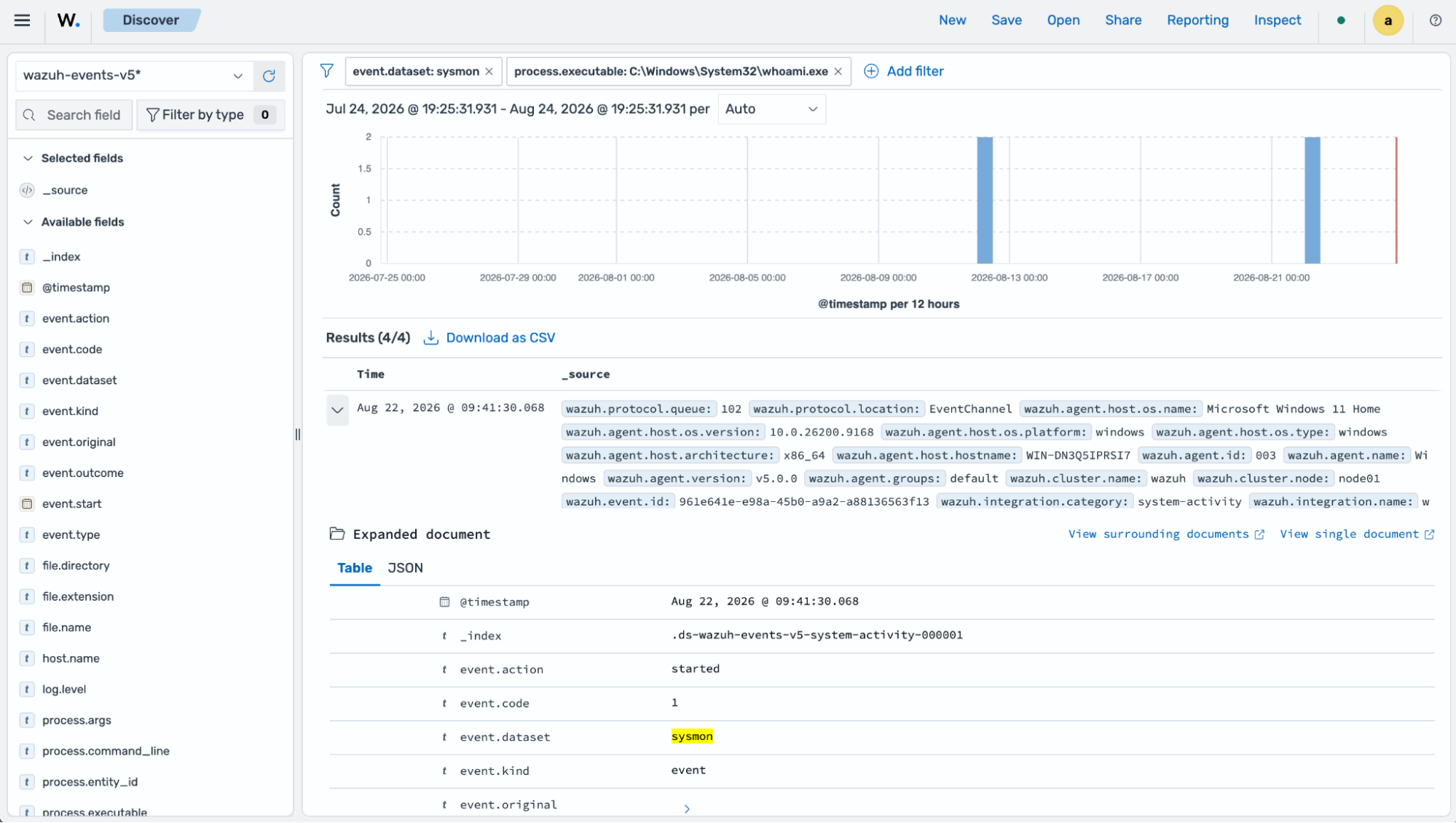Select the file.extension field in sidebar

tap(78, 596)
